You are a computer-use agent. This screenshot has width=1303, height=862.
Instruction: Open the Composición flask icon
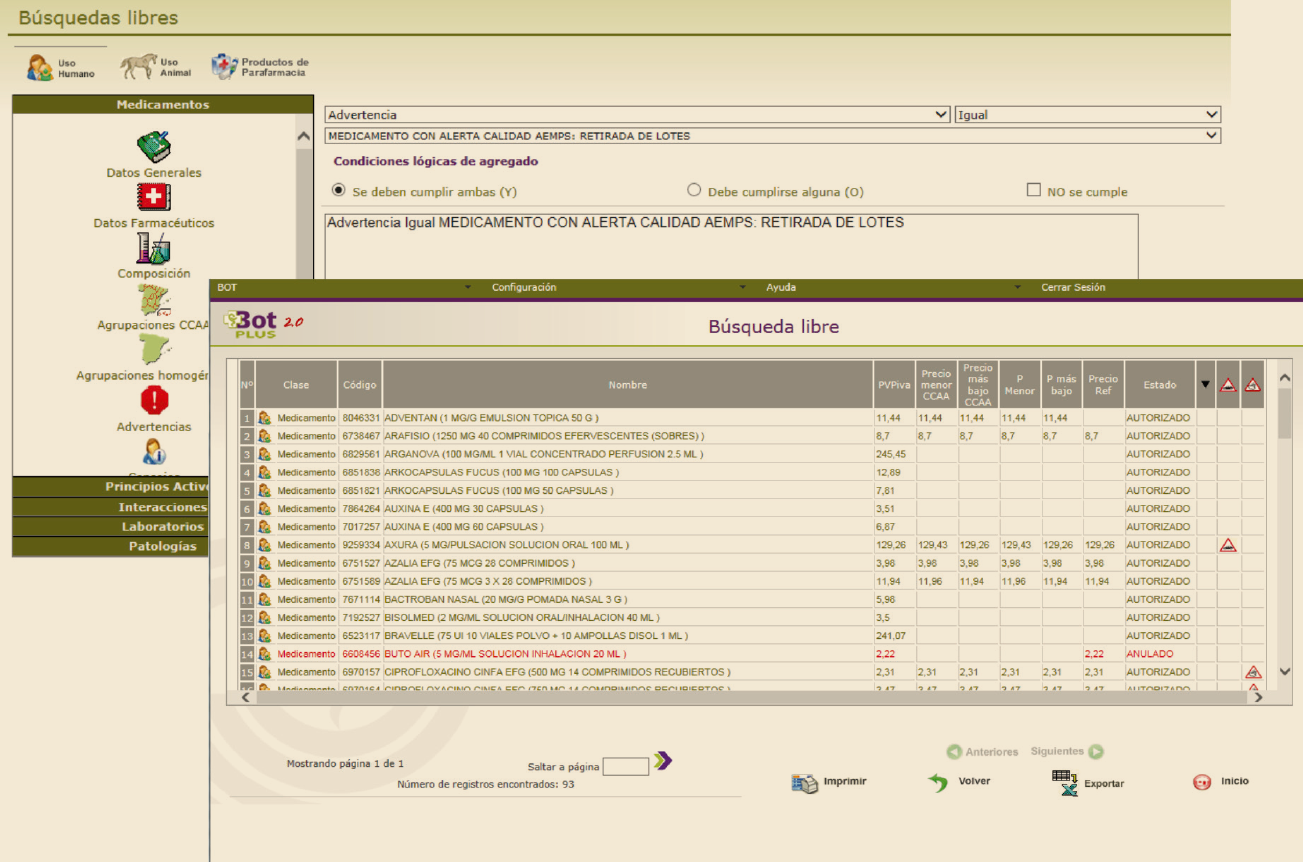(x=154, y=248)
